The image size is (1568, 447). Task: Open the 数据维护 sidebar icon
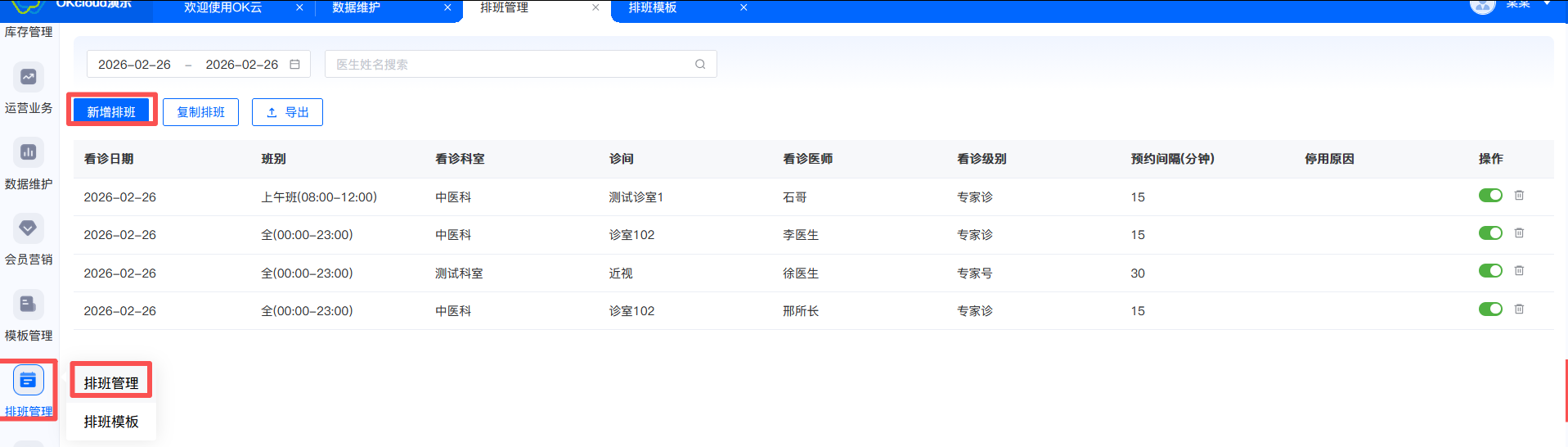pyautogui.click(x=28, y=152)
